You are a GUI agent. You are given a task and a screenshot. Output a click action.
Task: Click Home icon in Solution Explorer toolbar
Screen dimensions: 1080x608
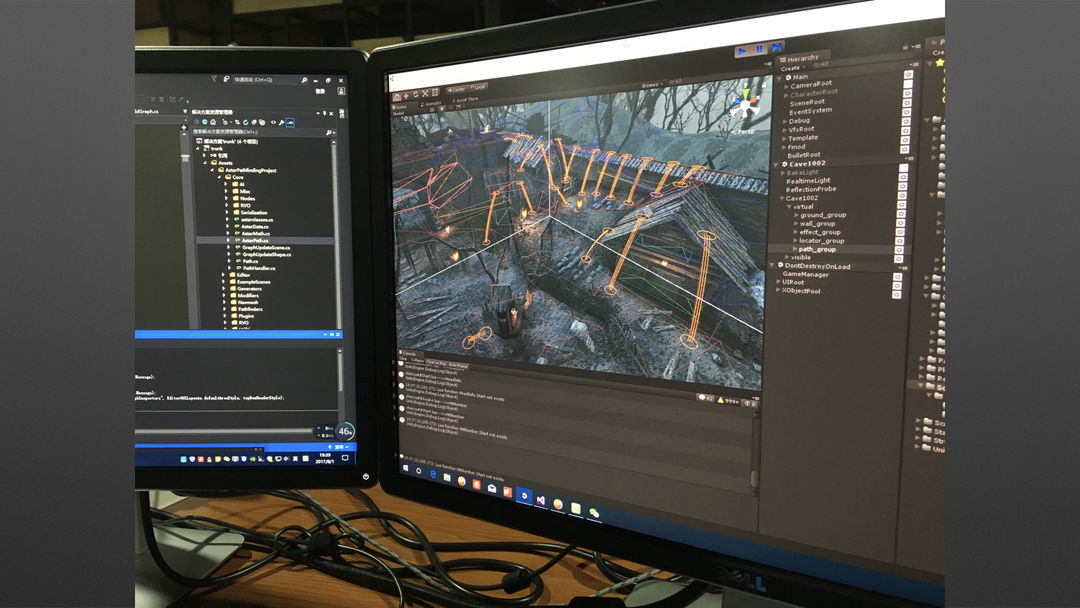click(x=213, y=122)
